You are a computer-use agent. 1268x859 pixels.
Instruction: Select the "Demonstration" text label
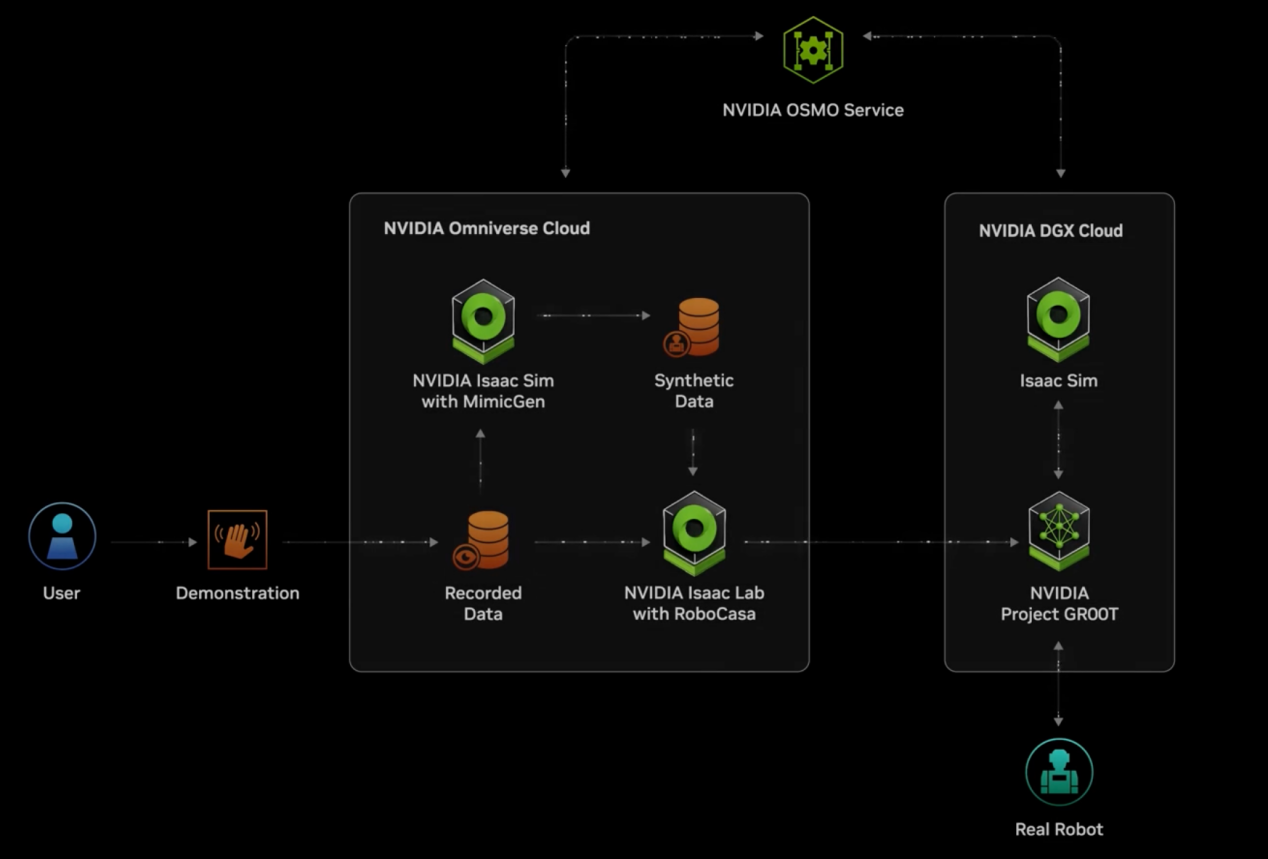click(x=237, y=593)
